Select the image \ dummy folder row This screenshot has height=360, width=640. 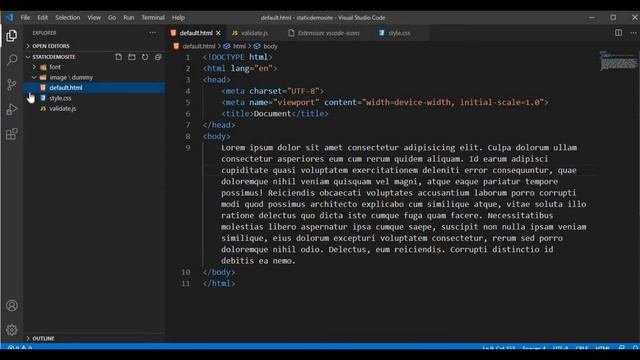point(94,77)
